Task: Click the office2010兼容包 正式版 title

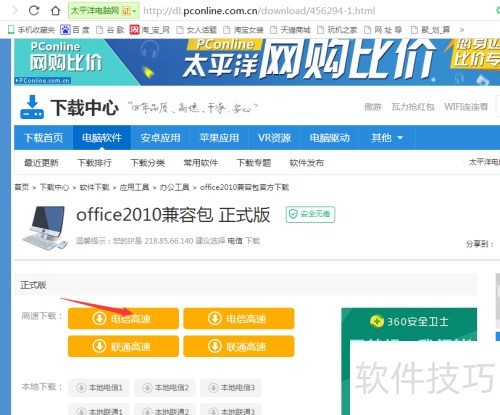Action: point(173,215)
